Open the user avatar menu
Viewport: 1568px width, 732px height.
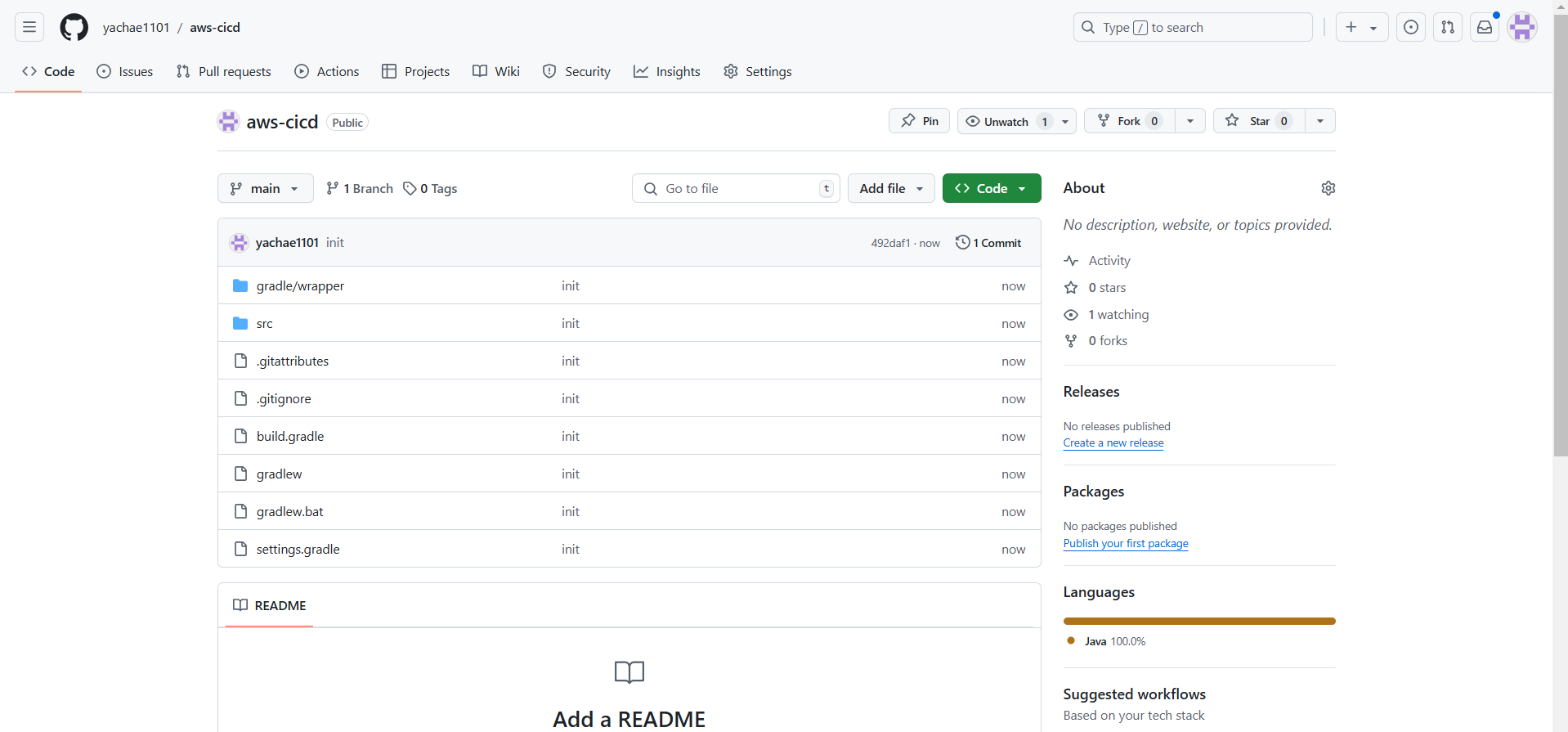(x=1522, y=27)
